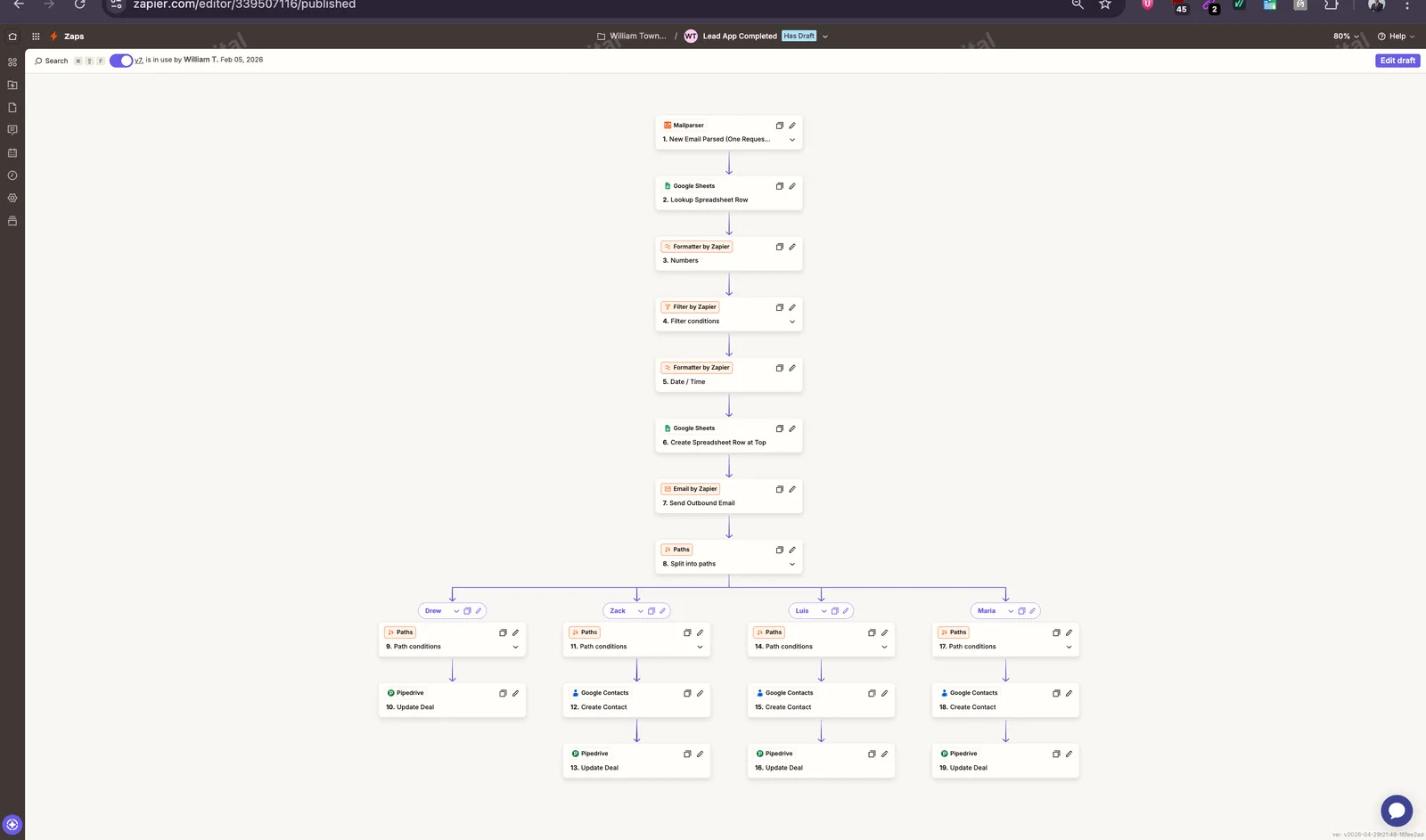
Task: Select step 3 Numbers
Action: click(x=729, y=254)
